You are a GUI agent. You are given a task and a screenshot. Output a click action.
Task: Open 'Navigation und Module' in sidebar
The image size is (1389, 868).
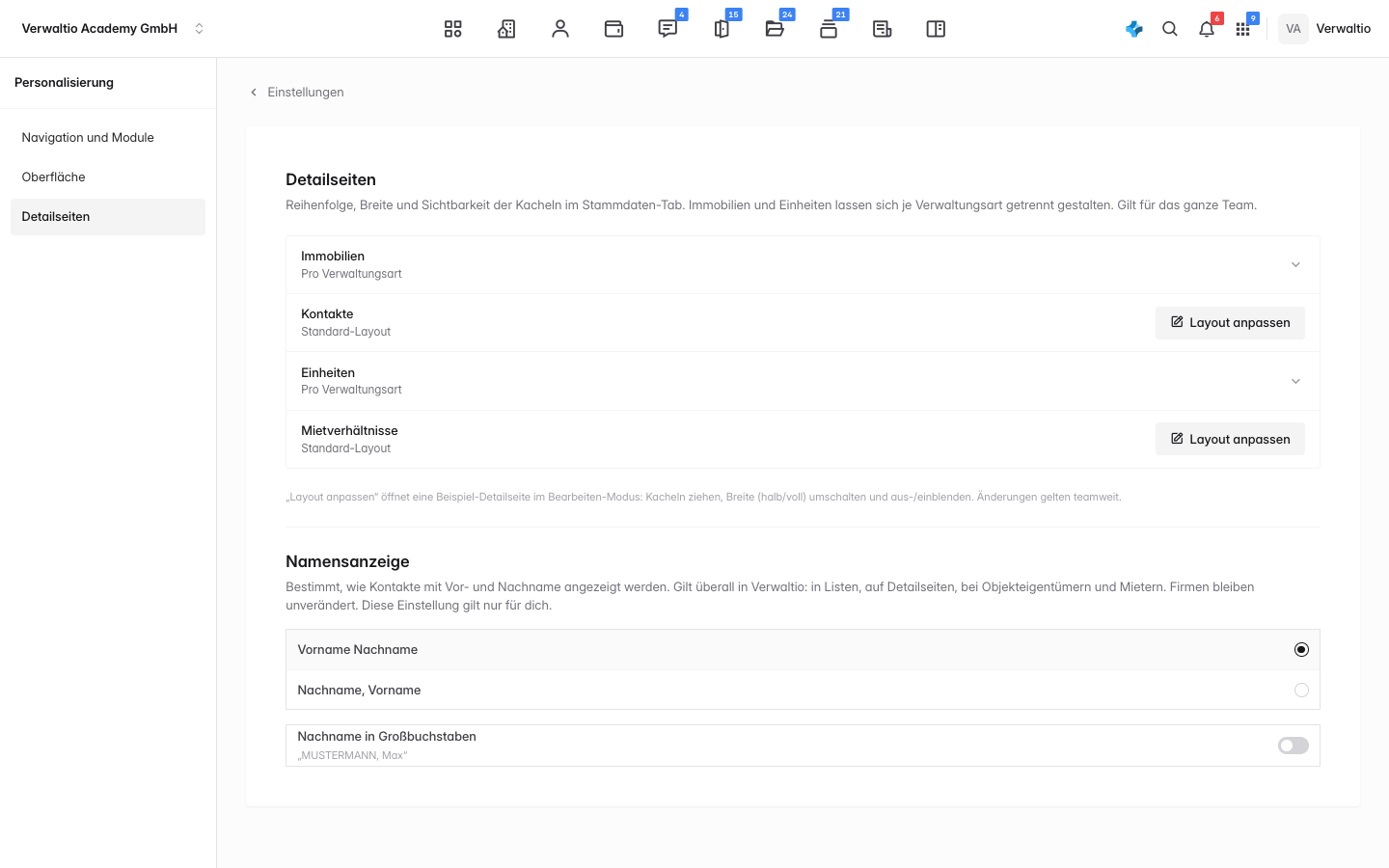pyautogui.click(x=108, y=138)
